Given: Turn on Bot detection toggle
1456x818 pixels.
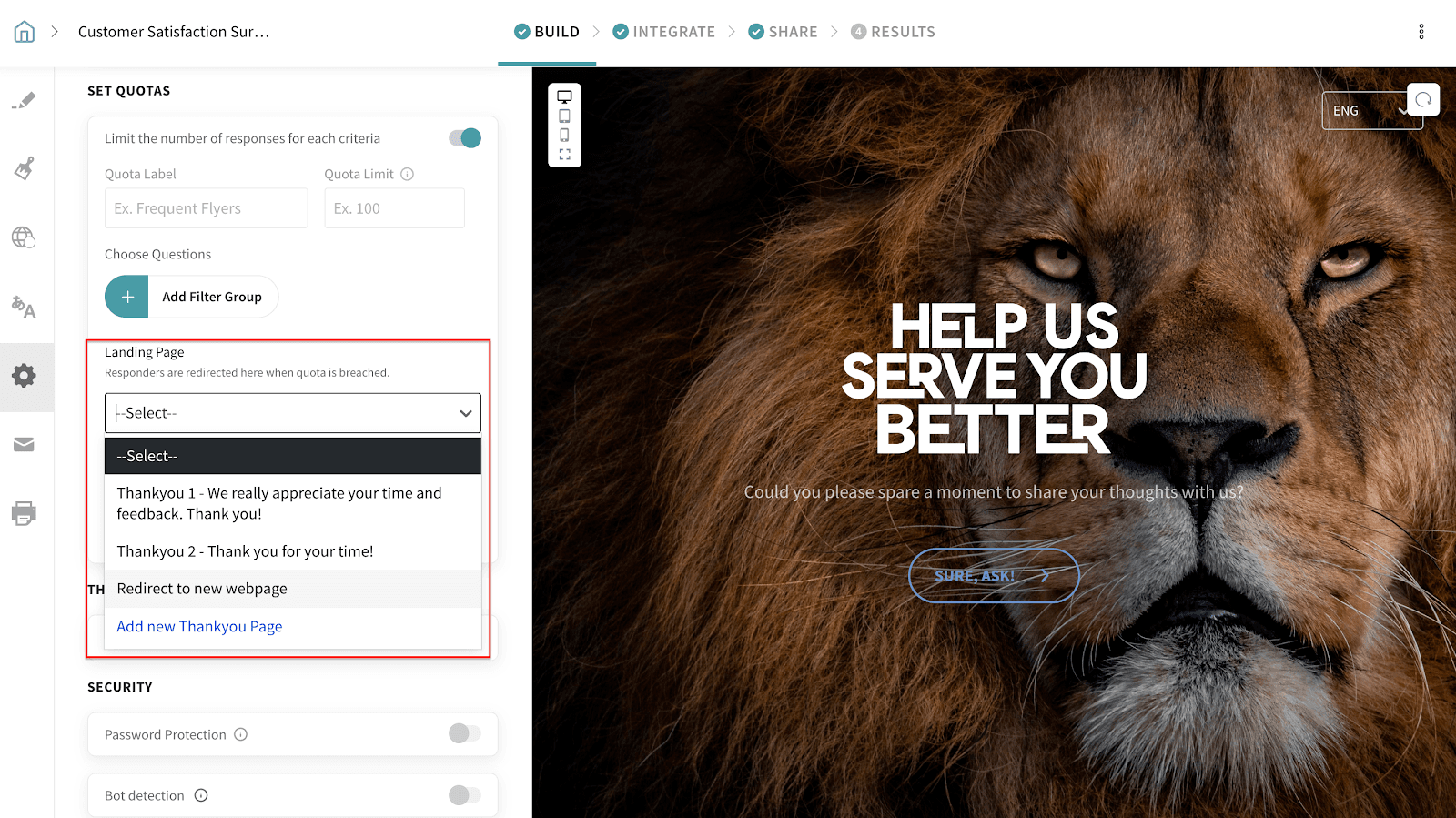Looking at the screenshot, I should tap(465, 795).
